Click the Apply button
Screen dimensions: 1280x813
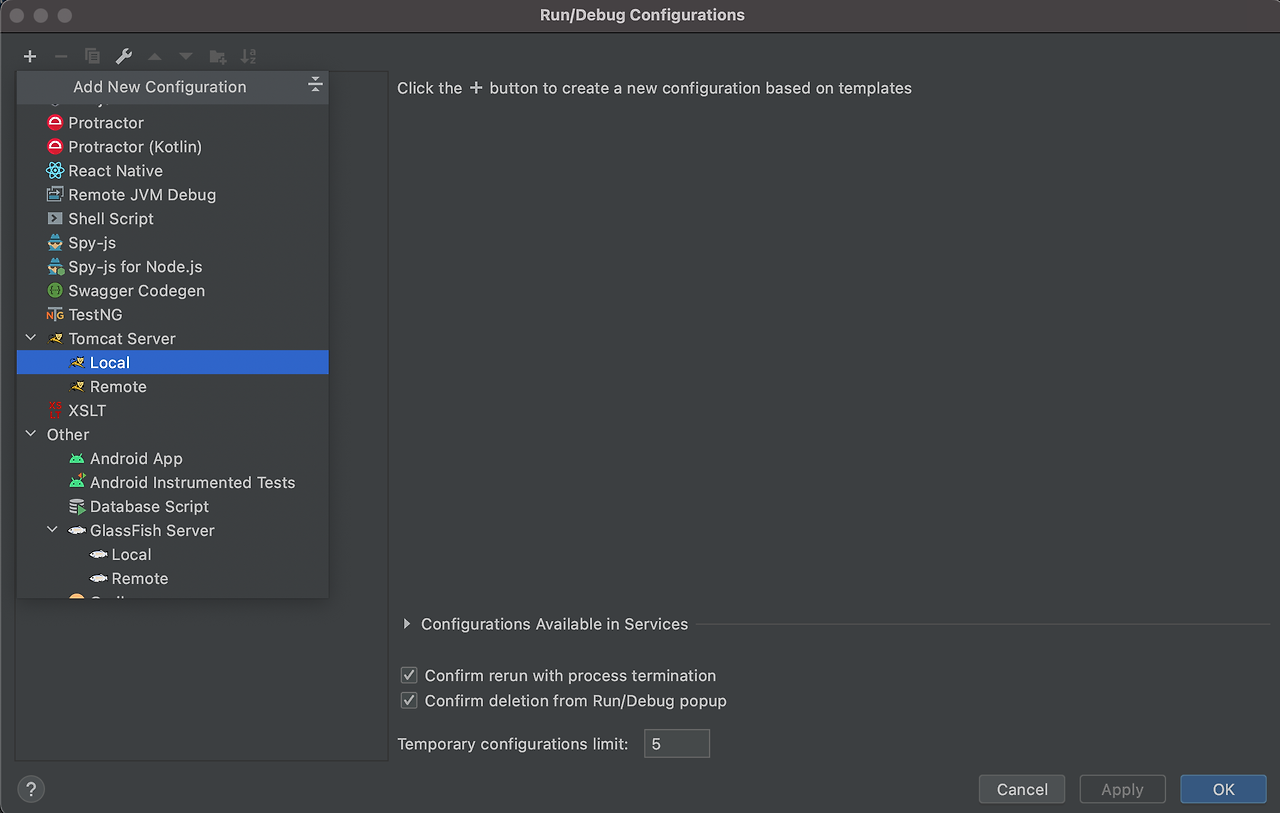click(x=1122, y=789)
